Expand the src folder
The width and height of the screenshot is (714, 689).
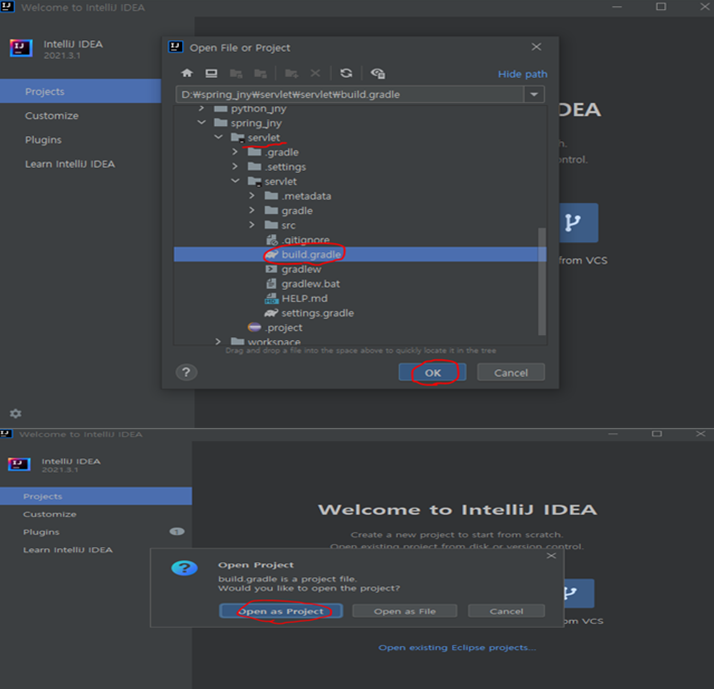(252, 225)
